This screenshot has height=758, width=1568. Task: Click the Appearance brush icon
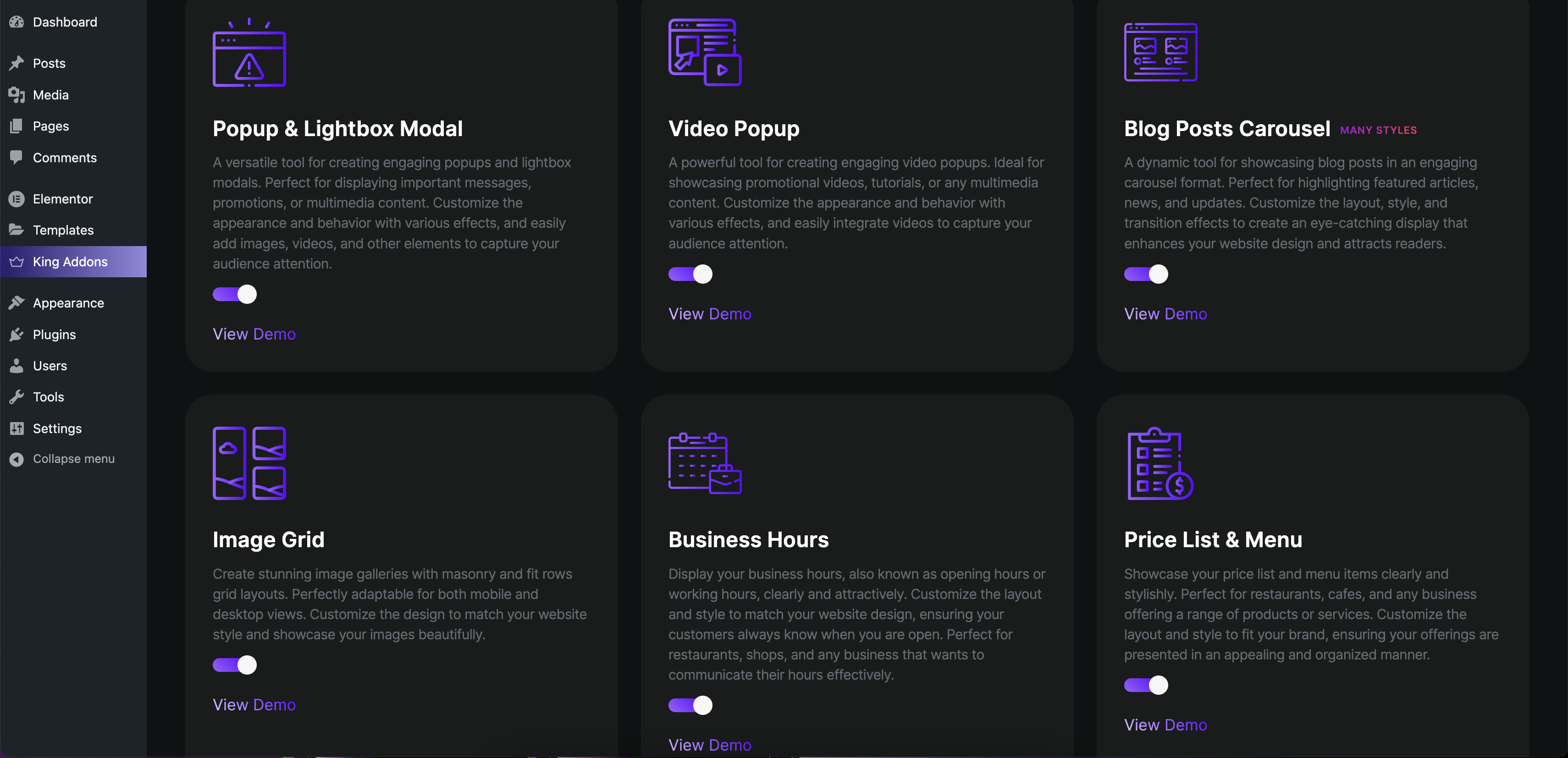coord(17,303)
